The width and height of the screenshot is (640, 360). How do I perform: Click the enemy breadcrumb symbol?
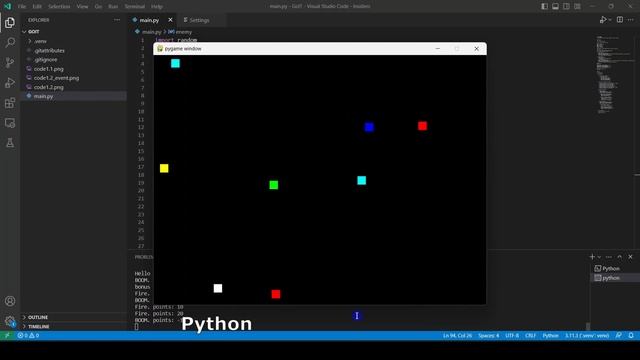180,32
